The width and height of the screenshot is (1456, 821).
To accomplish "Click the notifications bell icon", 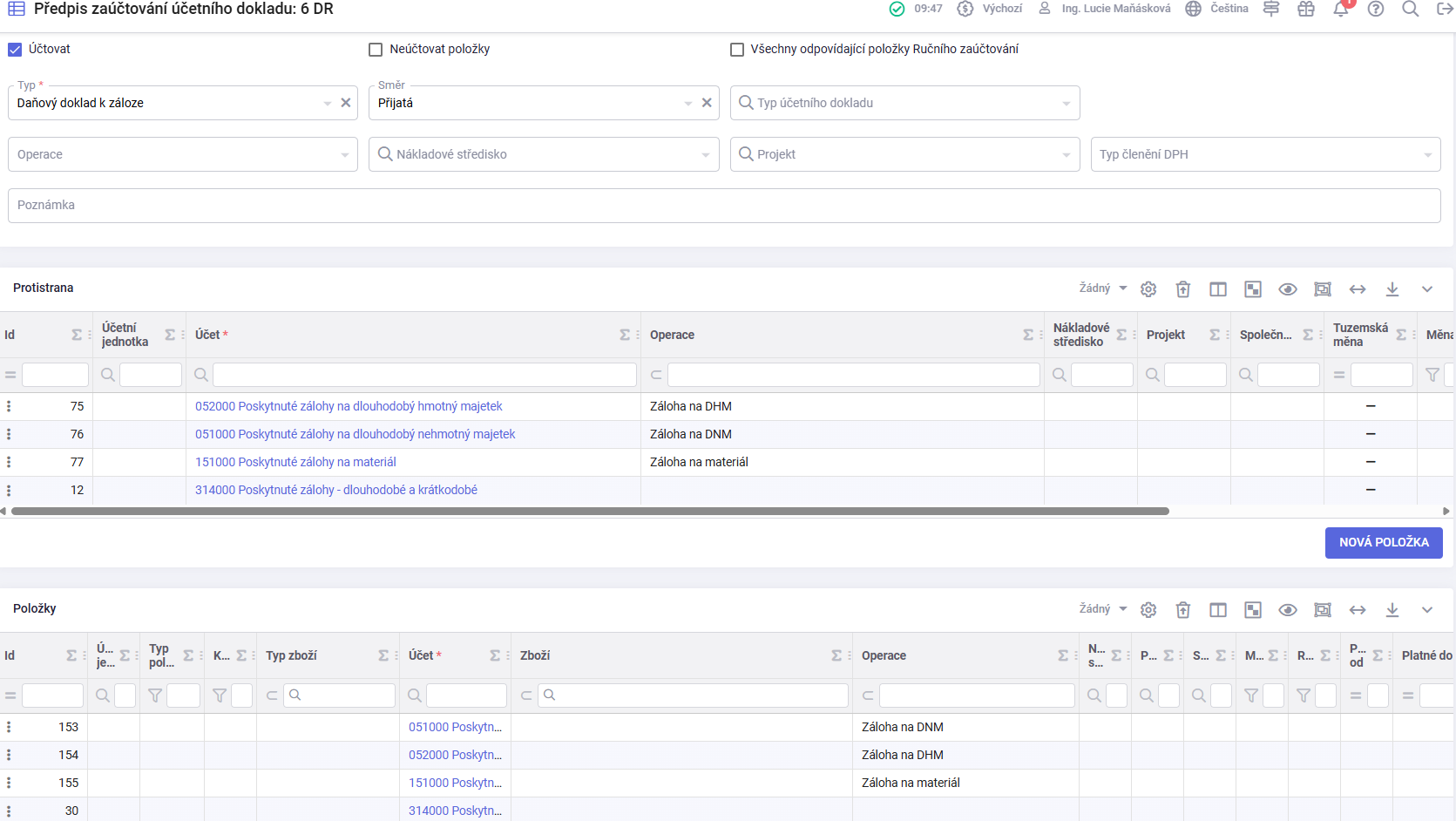I will [1340, 10].
